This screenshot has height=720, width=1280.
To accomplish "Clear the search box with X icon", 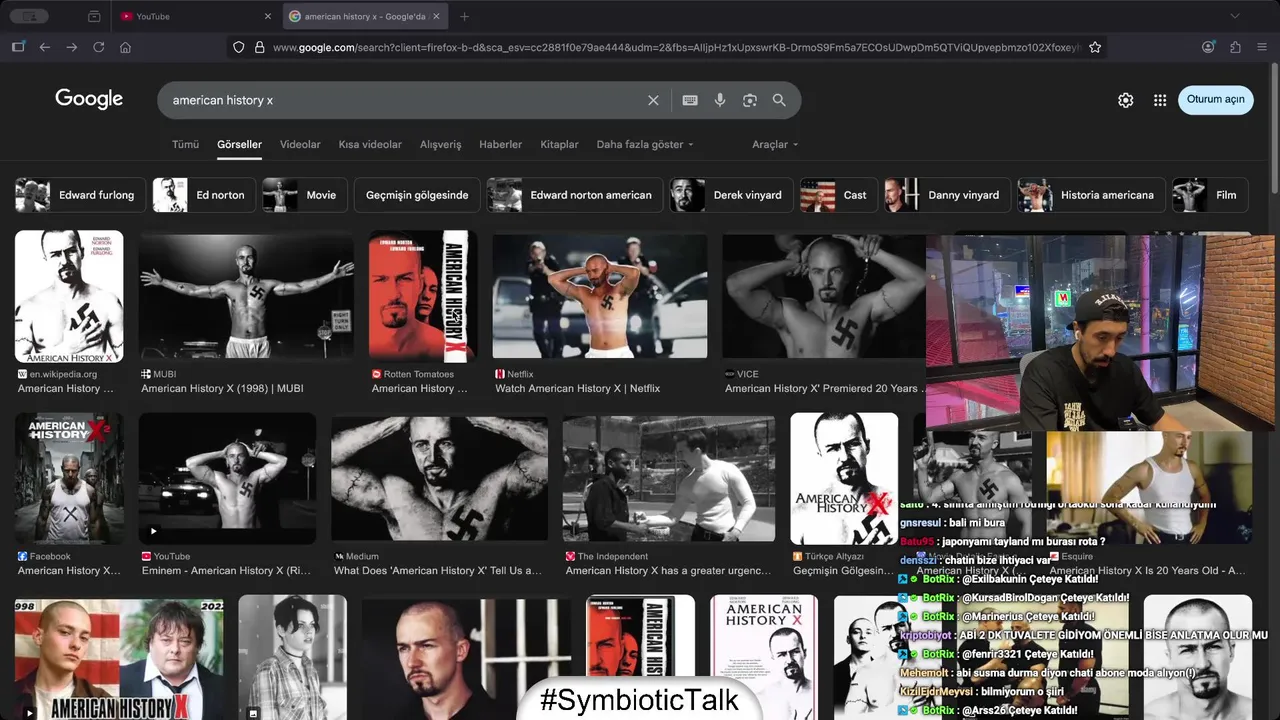I will point(653,100).
